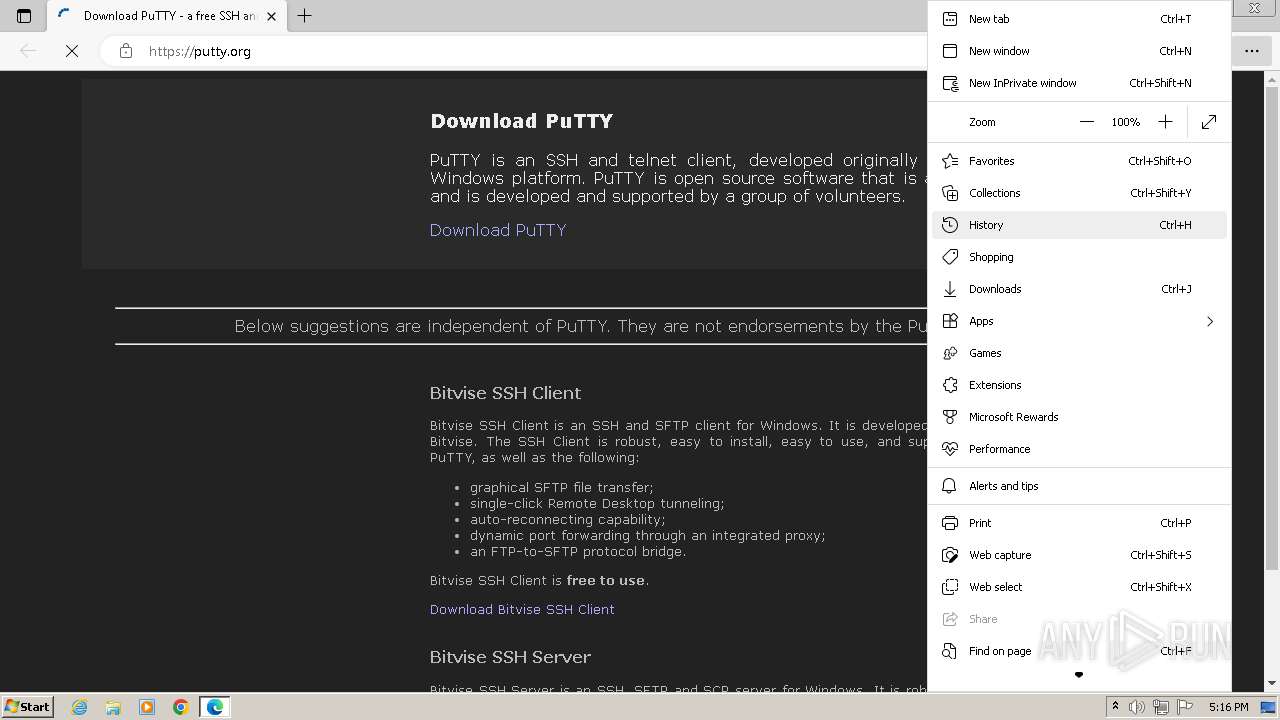
Task: Enter full screen via zoom arrow icon
Action: pyautogui.click(x=1209, y=122)
